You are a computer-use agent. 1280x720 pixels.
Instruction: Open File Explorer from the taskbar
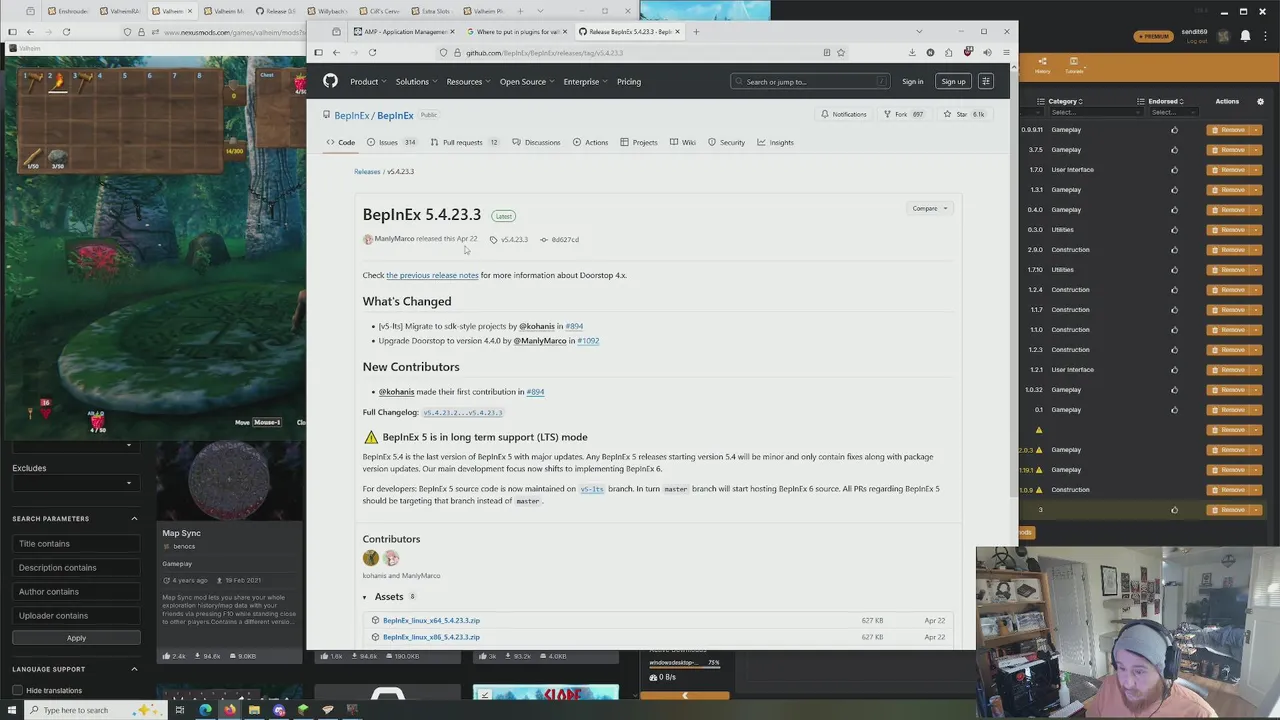(254, 710)
